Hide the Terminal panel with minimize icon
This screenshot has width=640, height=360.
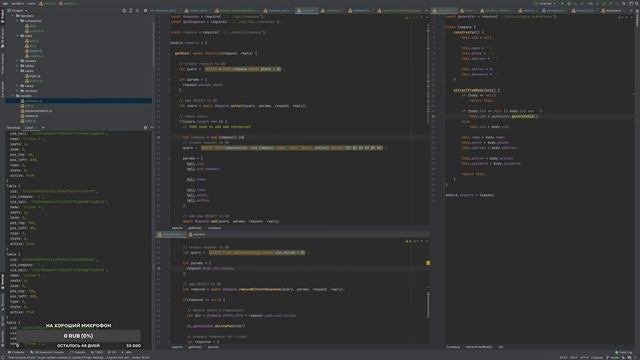(x=151, y=128)
